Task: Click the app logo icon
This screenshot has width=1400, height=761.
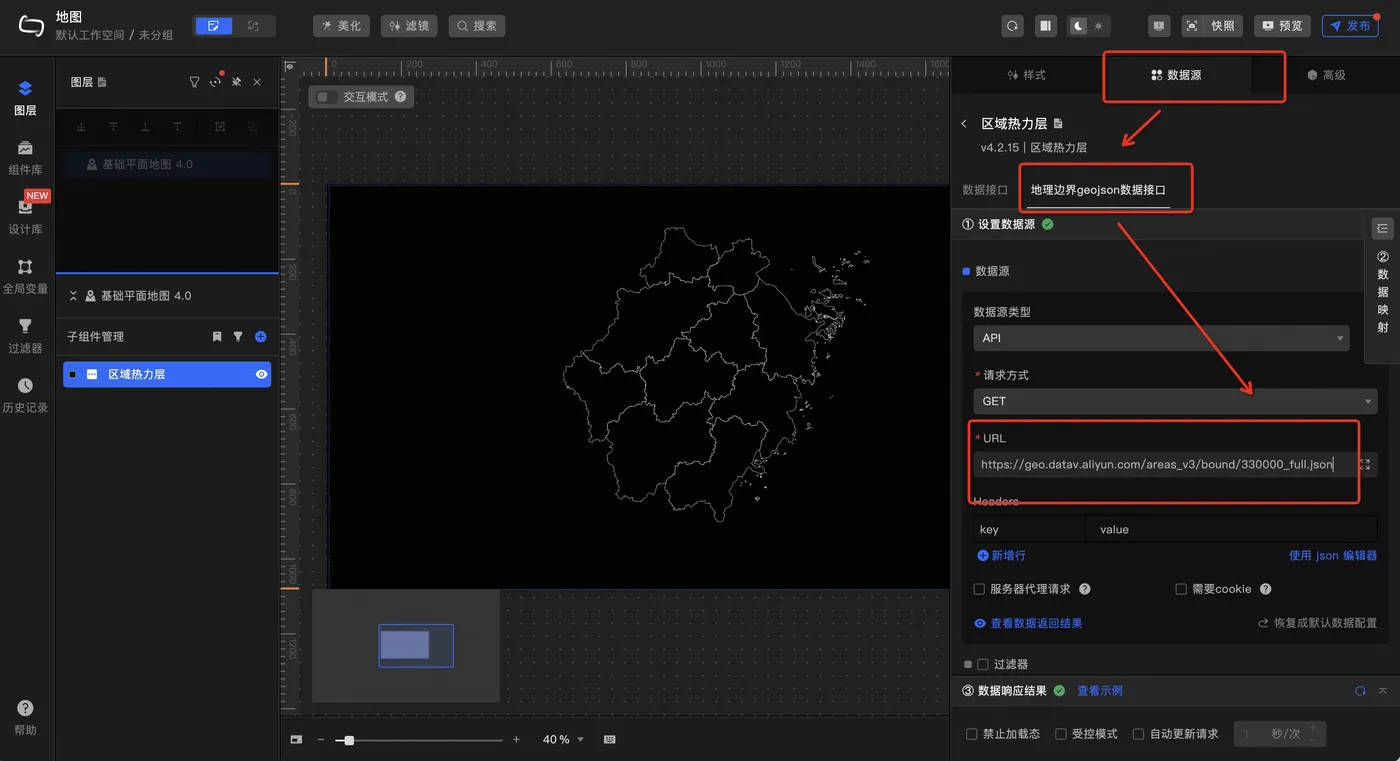Action: click(x=31, y=26)
